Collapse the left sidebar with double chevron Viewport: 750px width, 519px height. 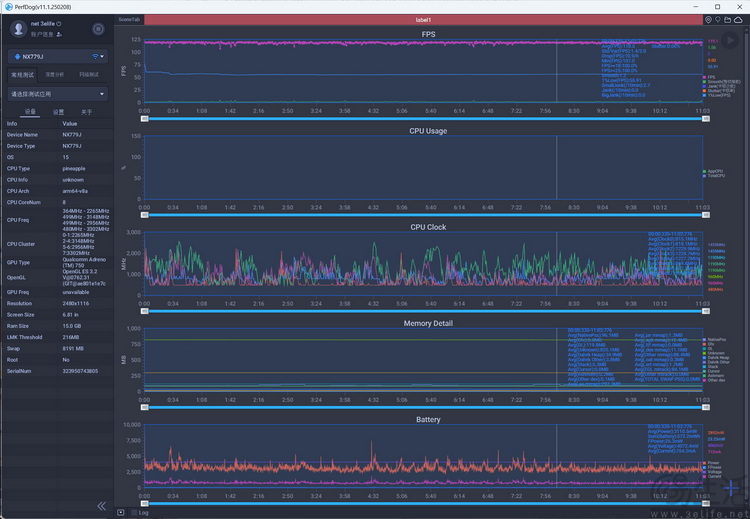[101, 506]
